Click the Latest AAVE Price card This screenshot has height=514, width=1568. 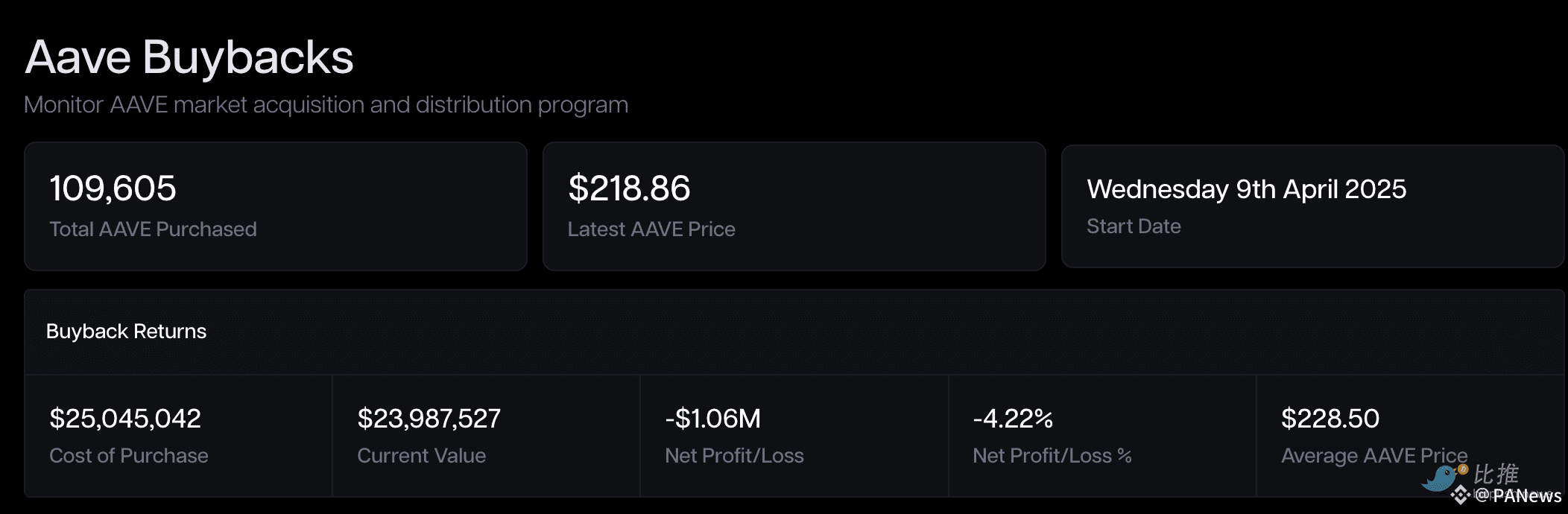coord(794,206)
